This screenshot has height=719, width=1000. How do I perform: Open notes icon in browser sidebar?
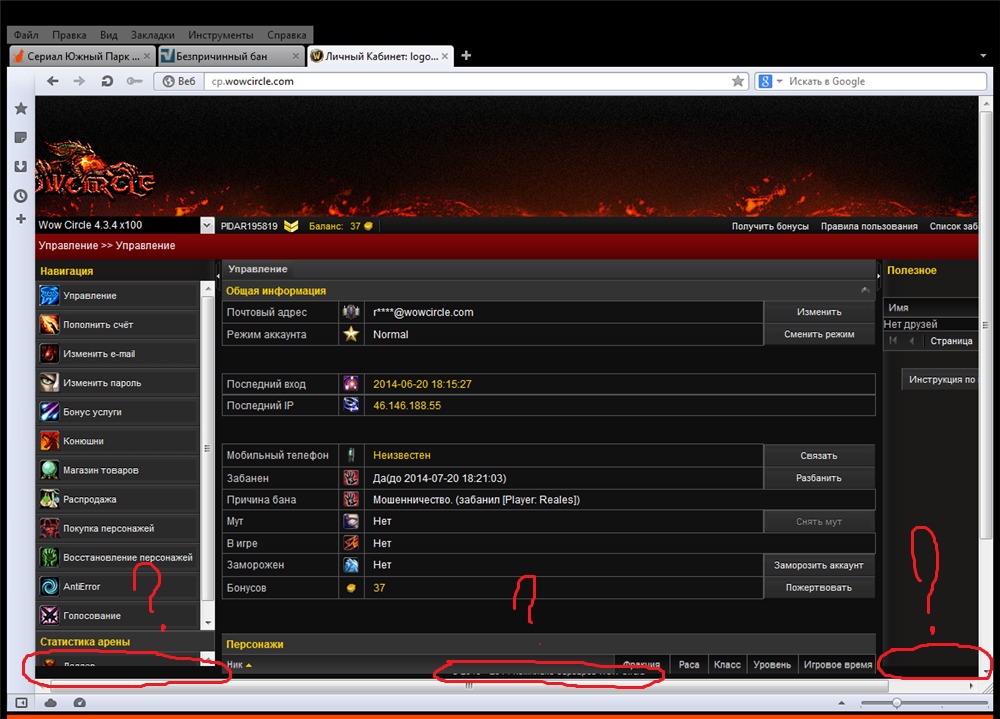coord(21,137)
